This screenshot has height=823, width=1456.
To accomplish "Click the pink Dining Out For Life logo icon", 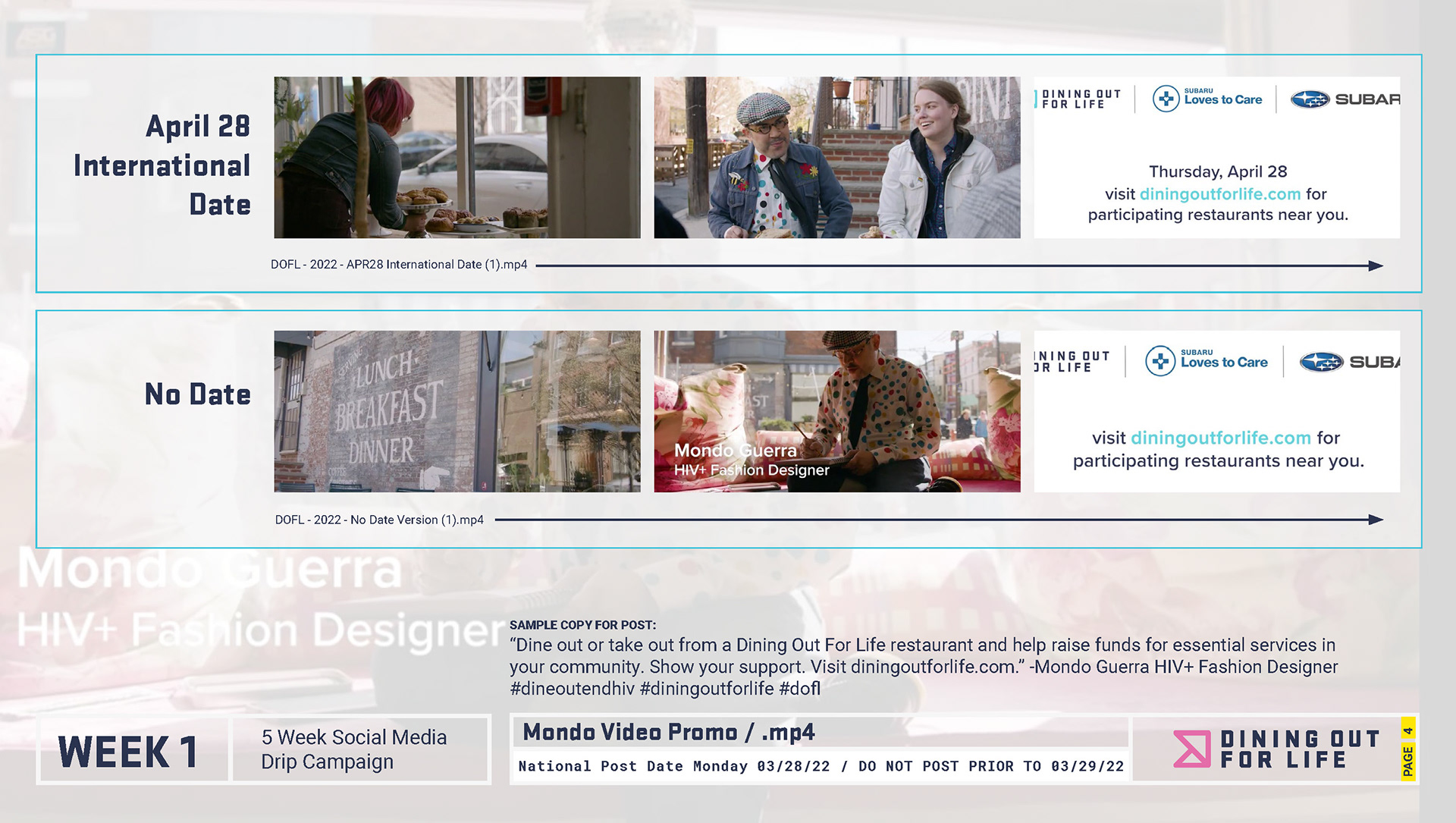I will tap(1191, 749).
